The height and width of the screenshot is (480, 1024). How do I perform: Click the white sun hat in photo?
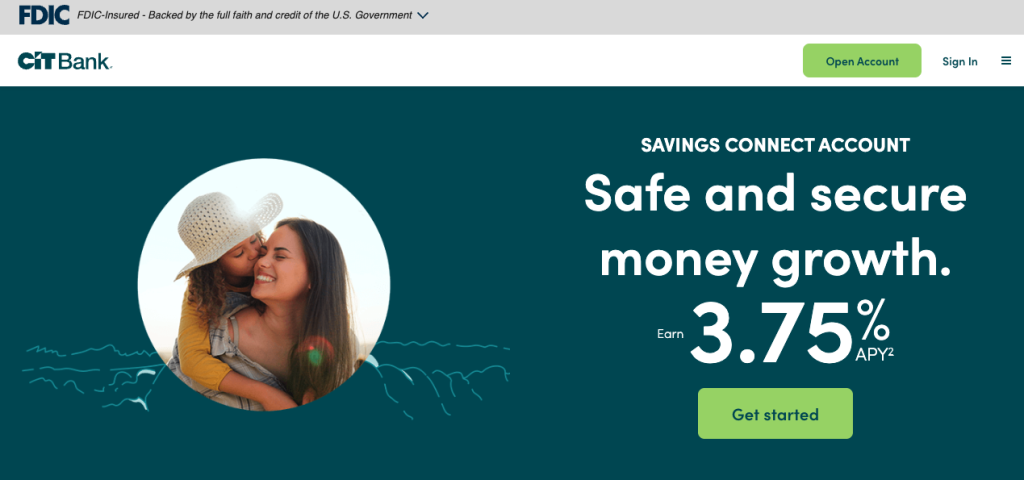click(229, 229)
